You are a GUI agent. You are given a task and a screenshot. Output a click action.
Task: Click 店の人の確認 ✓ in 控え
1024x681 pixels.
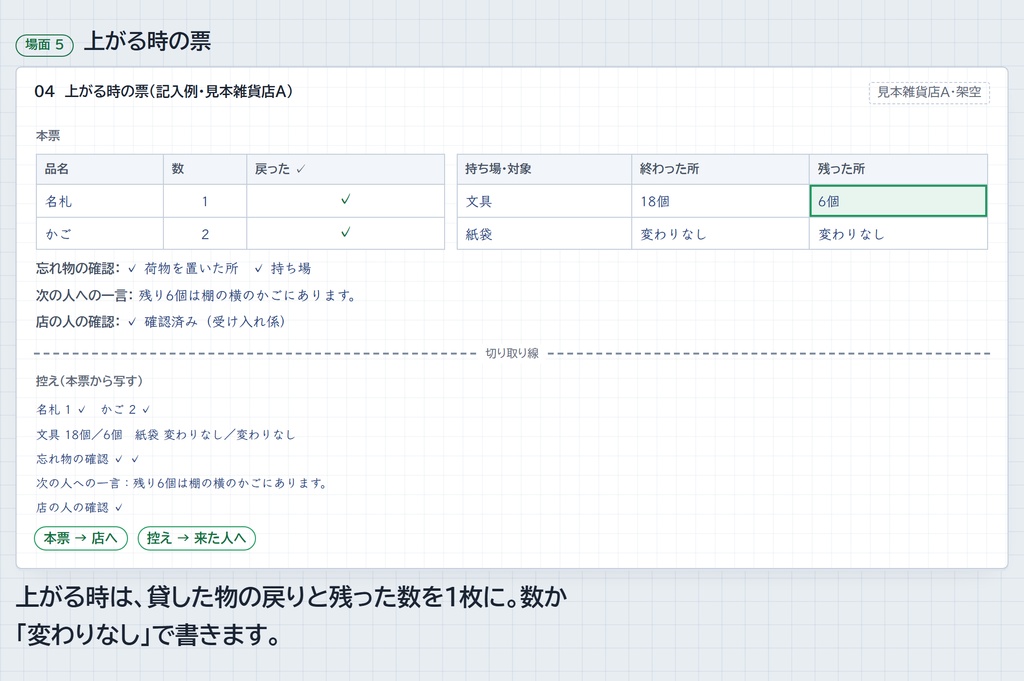[x=79, y=507]
